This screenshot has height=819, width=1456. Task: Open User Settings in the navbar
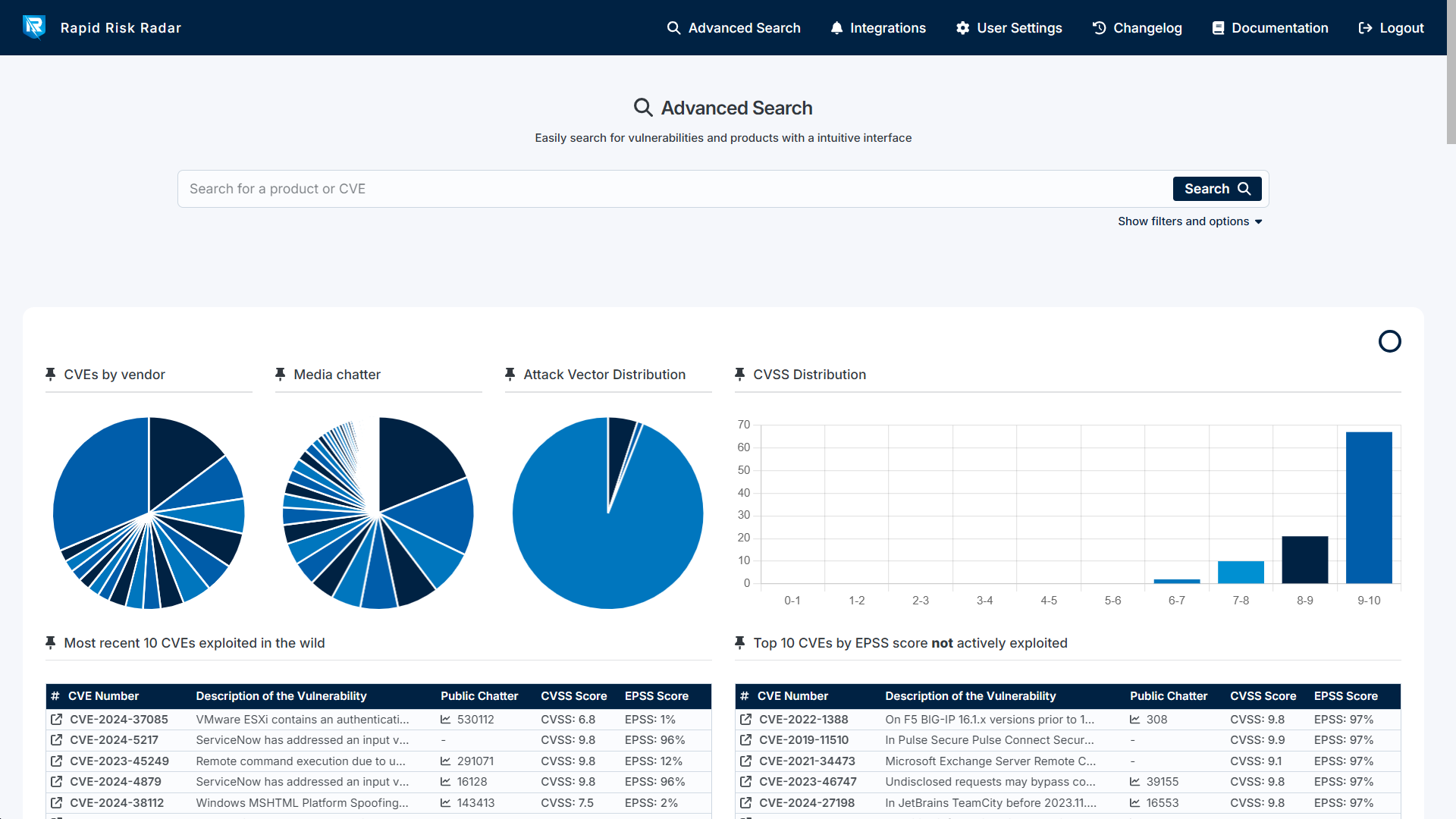tap(1009, 28)
